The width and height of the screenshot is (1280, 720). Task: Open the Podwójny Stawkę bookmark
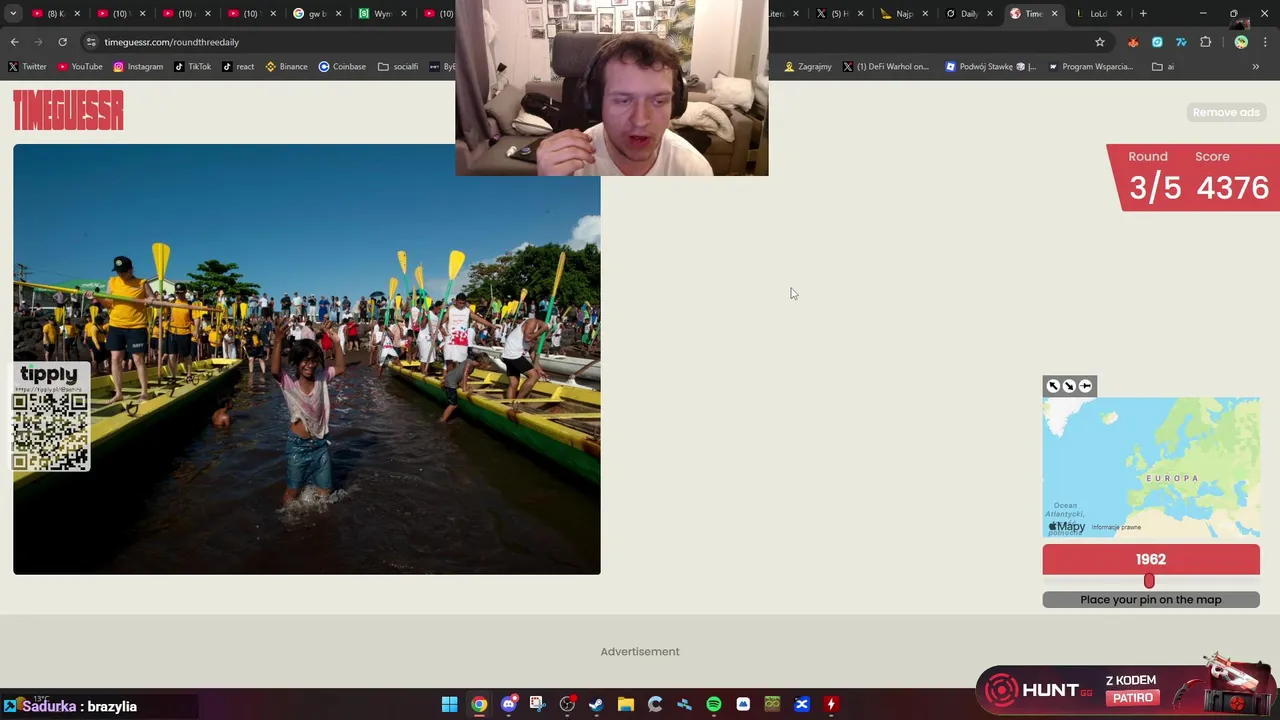point(992,67)
